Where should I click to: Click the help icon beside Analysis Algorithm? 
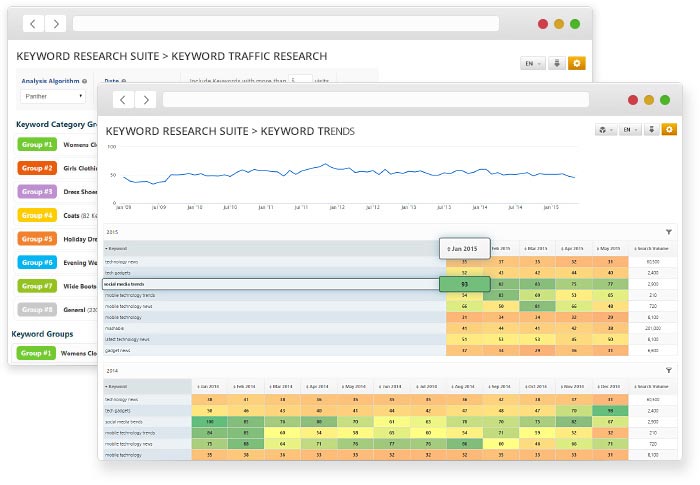coord(85,81)
